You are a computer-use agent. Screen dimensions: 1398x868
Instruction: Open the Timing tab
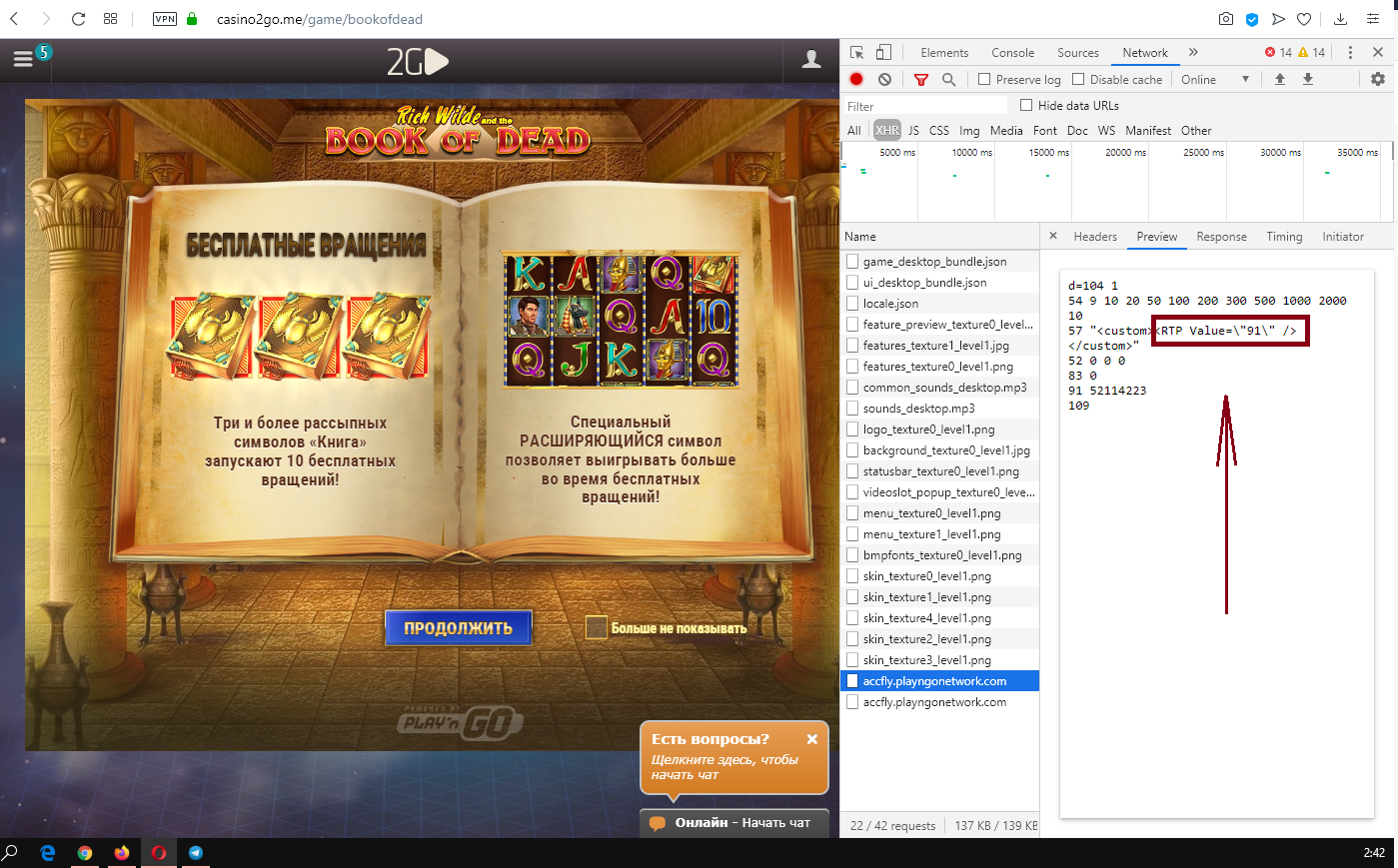pos(1284,237)
